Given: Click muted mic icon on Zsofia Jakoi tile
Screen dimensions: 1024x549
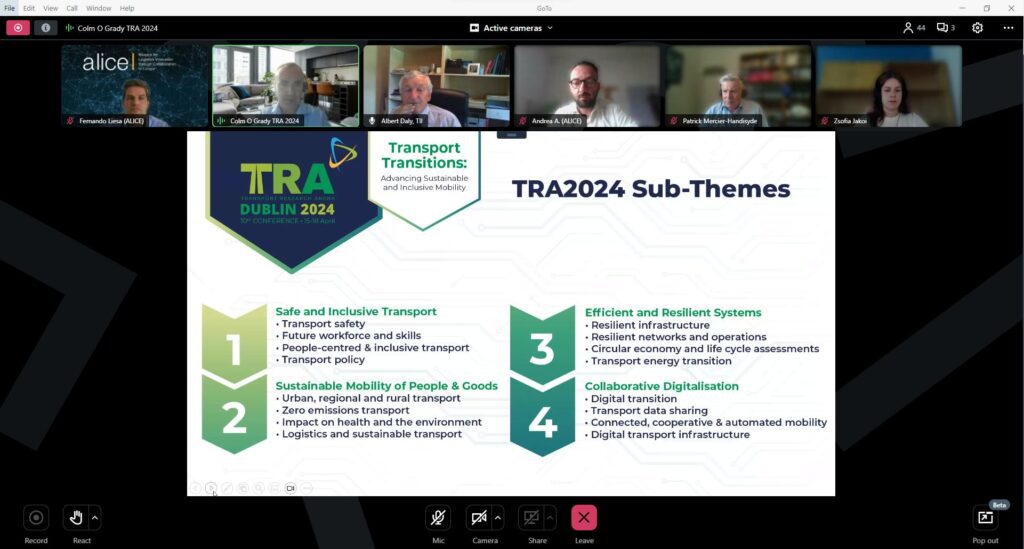Looking at the screenshot, I should pos(825,121).
